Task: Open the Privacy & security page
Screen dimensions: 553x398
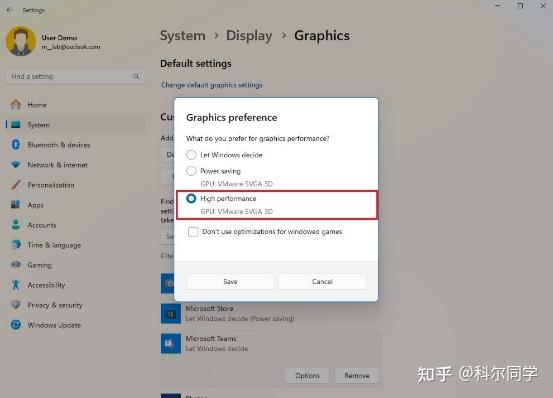Action: point(75,305)
